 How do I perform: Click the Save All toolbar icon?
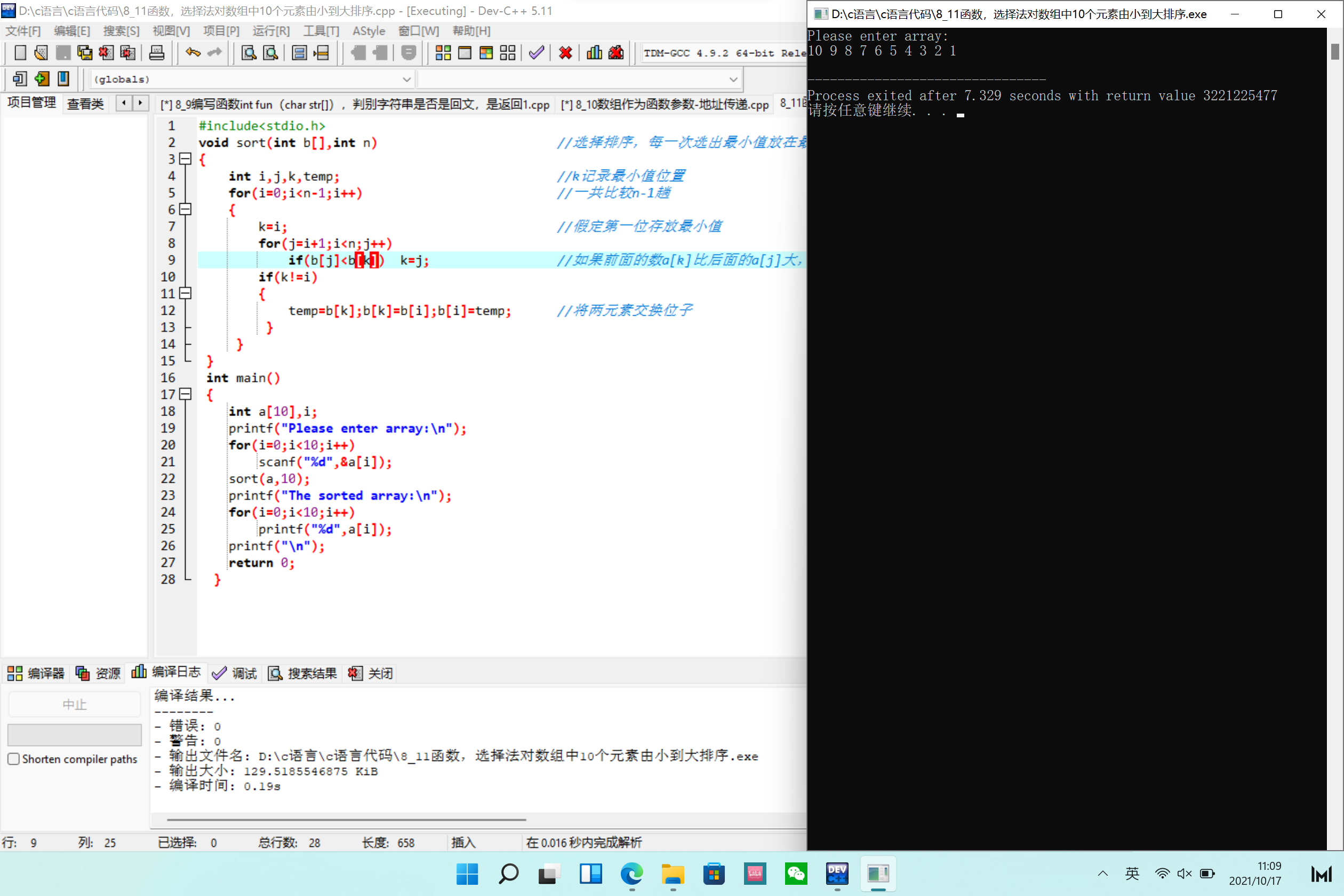(x=85, y=53)
